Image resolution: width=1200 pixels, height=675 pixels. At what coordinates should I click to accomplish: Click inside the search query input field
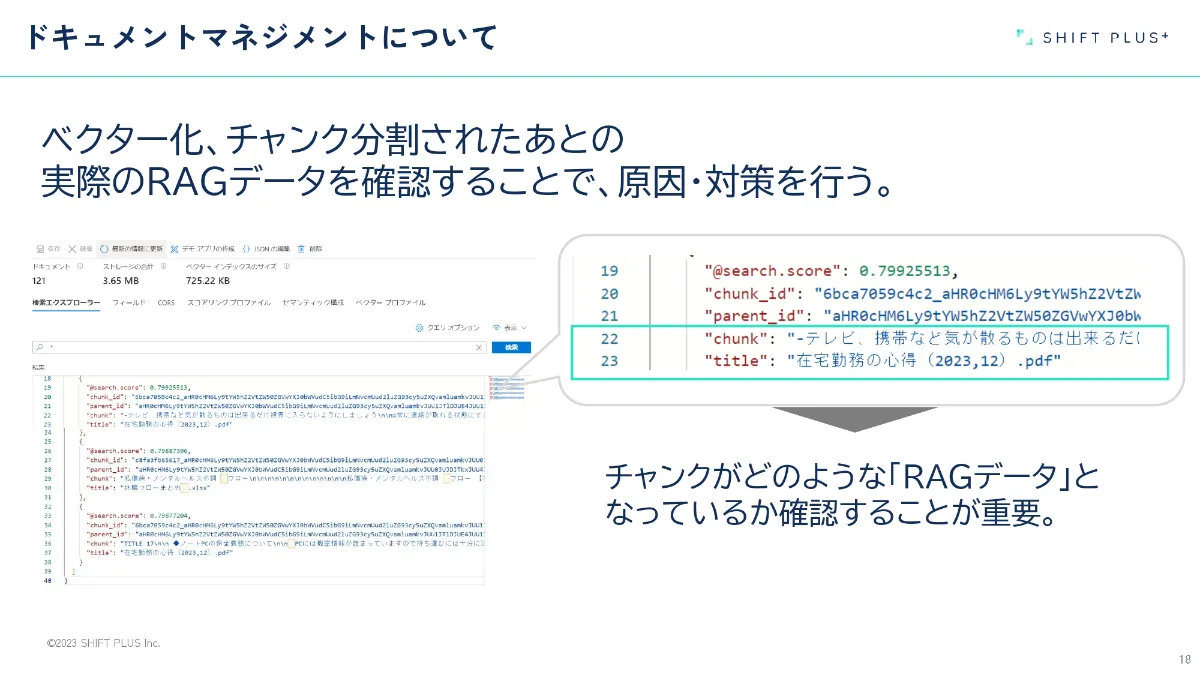pyautogui.click(x=258, y=347)
